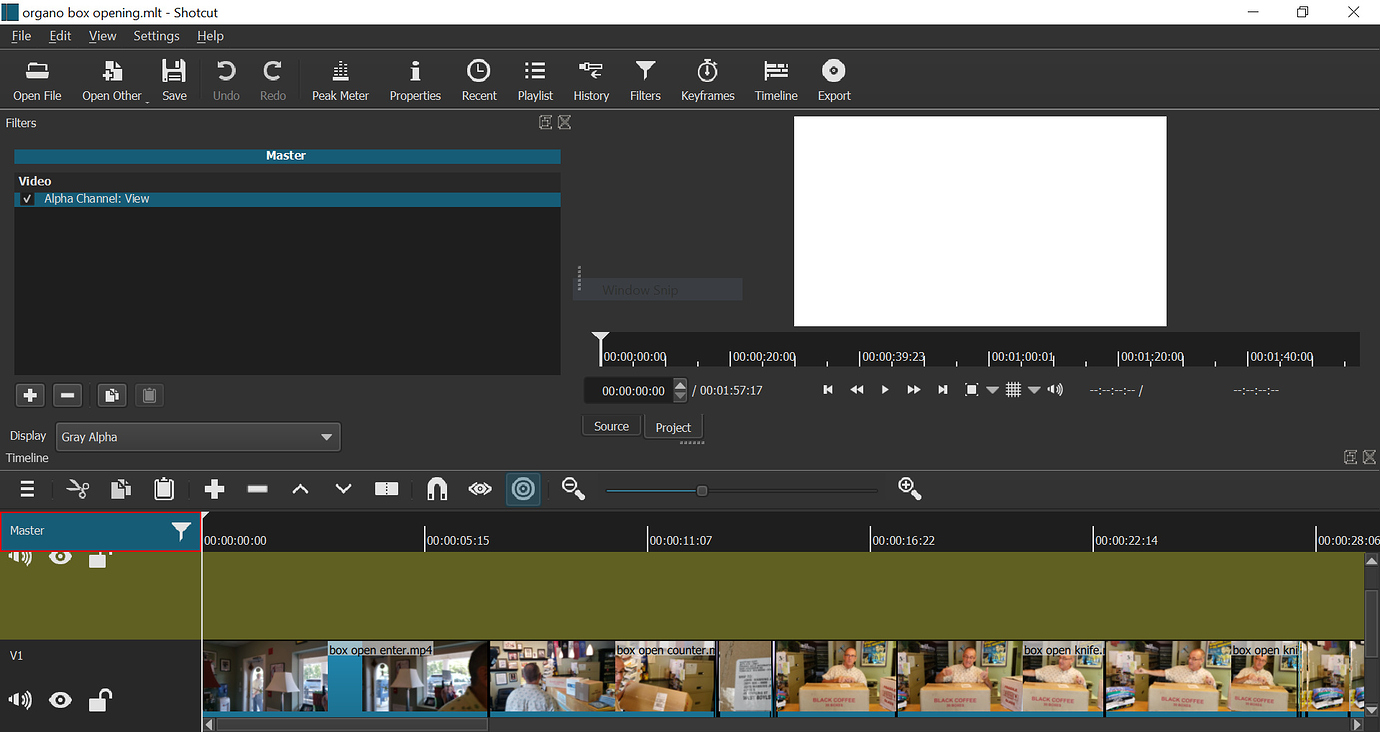Click the rewind playback button
The image size is (1380, 732).
[x=857, y=390]
